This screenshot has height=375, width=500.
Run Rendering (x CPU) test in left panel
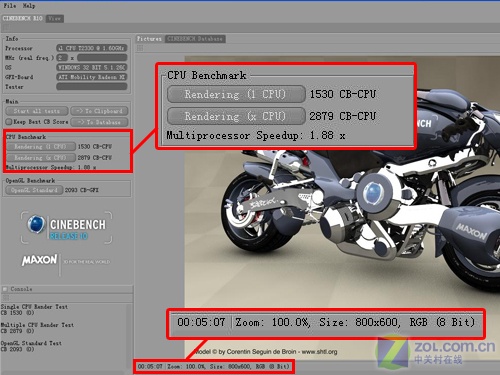click(40, 158)
